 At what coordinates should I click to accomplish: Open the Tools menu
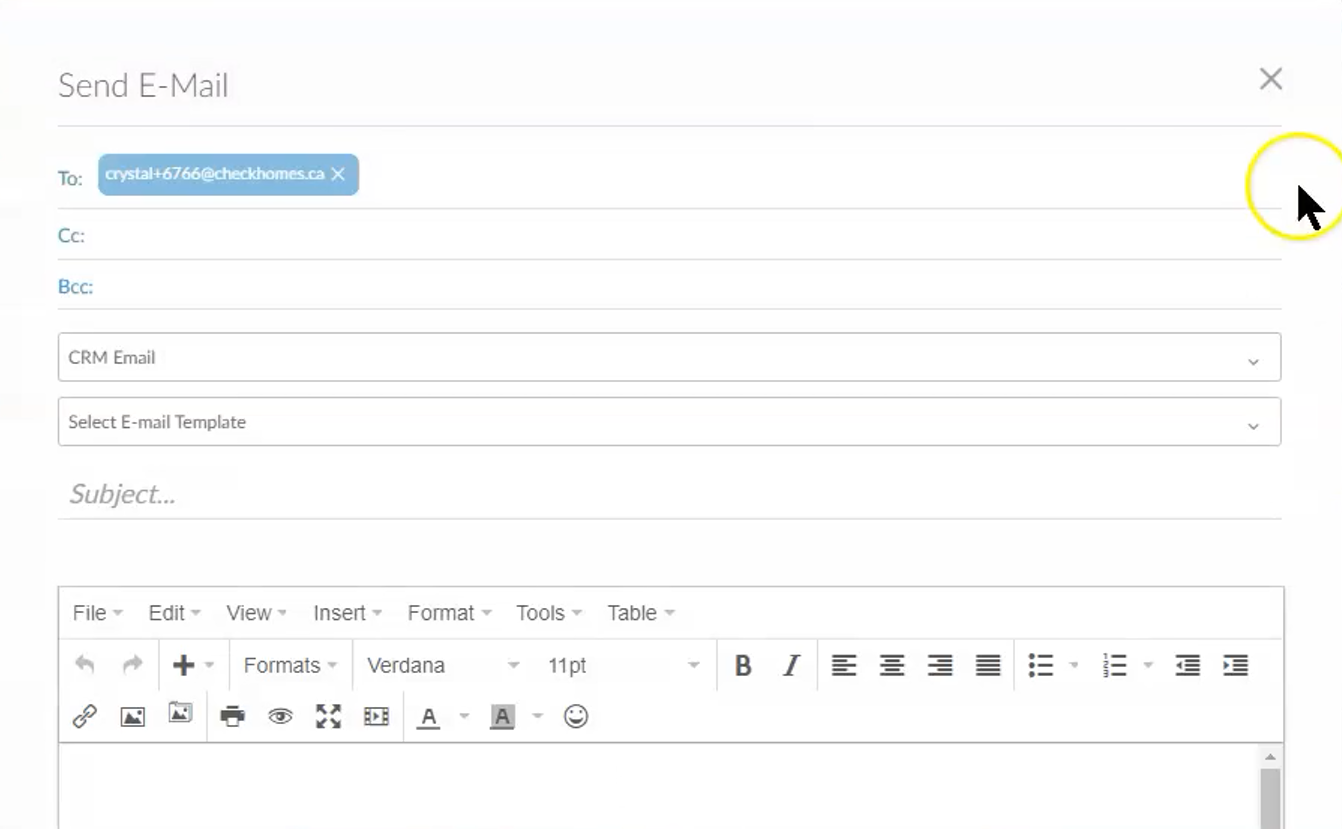[x=549, y=613]
